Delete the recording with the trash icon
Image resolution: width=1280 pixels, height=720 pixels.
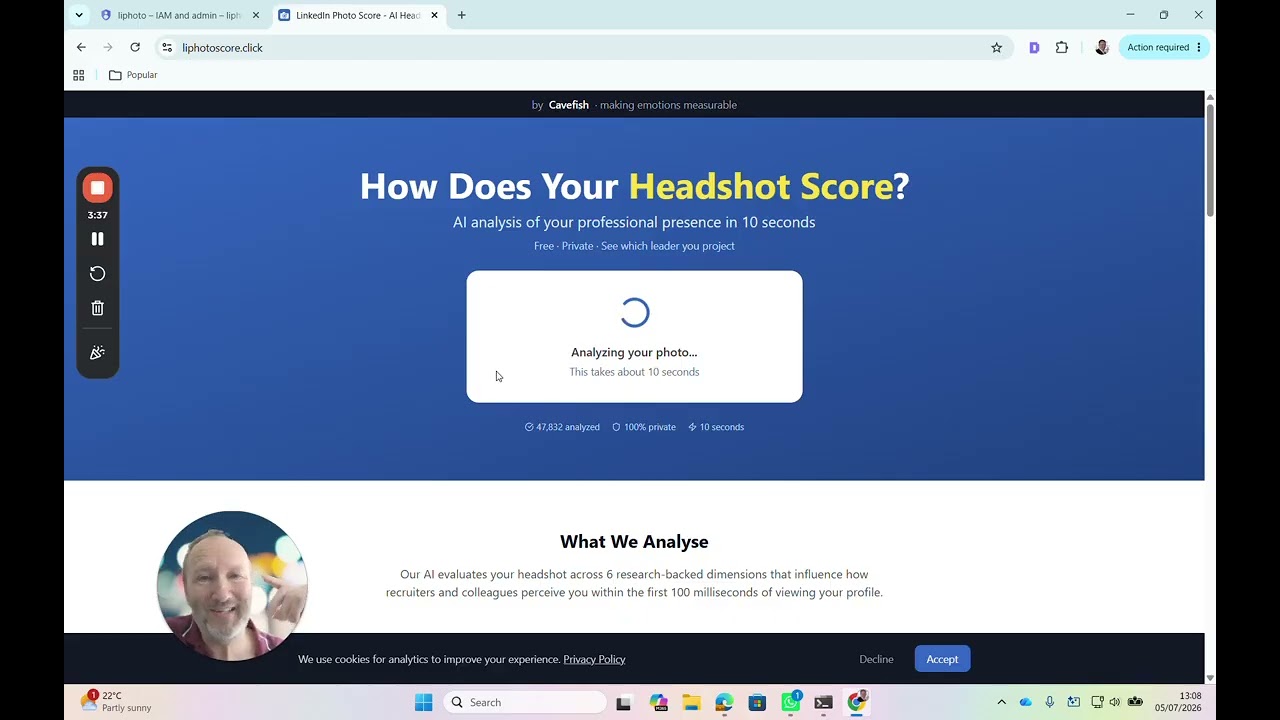click(x=97, y=308)
